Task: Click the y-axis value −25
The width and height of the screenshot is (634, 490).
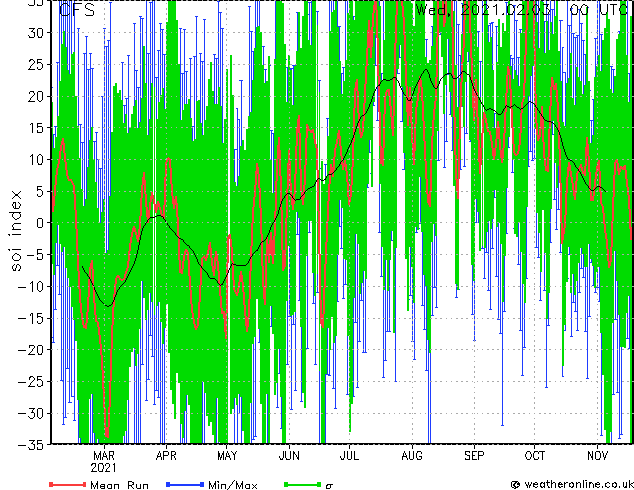Action: (33, 382)
